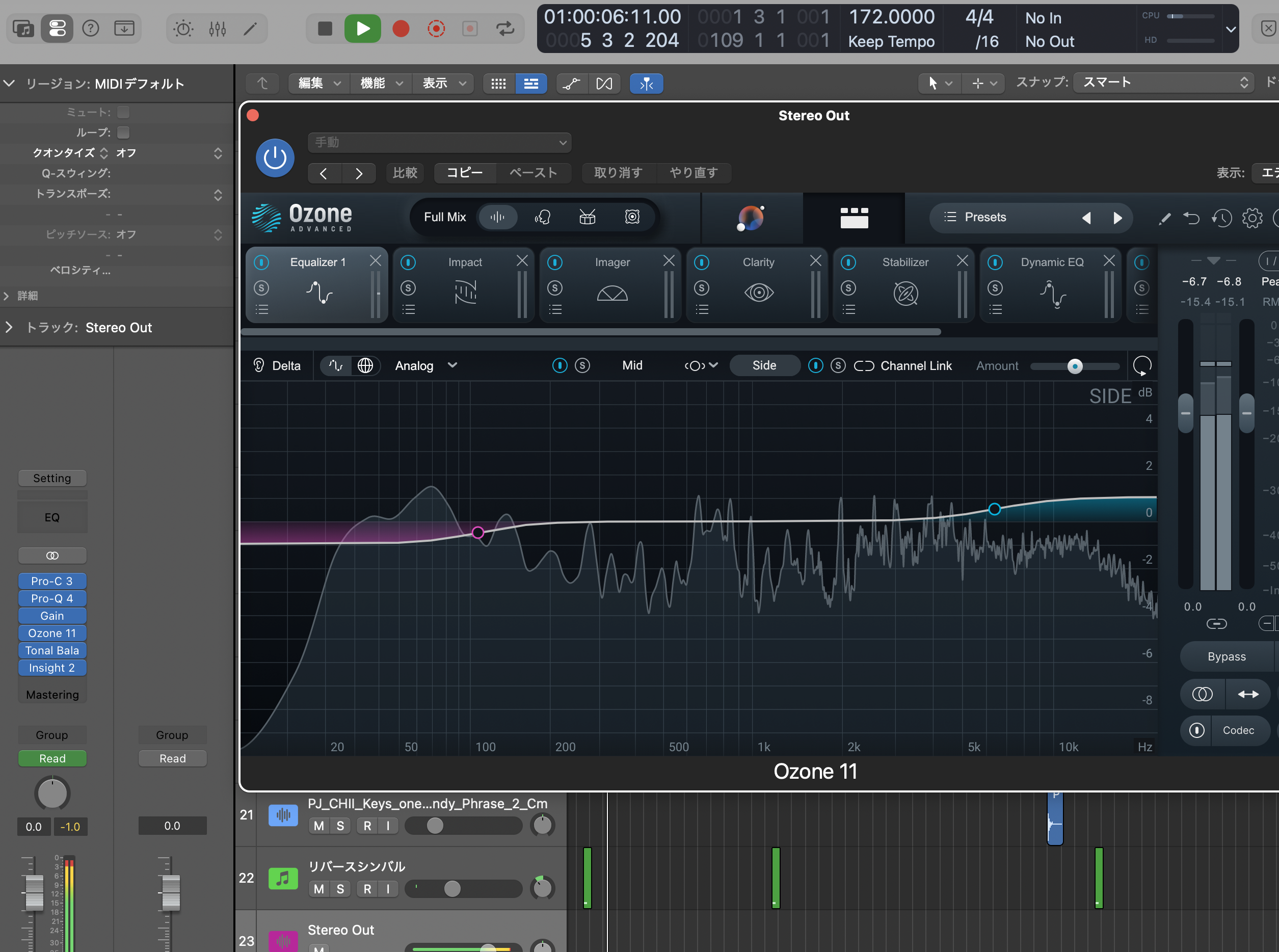Open the スナップ スマート dropdown
This screenshot has width=1279, height=952.
[x=1164, y=83]
